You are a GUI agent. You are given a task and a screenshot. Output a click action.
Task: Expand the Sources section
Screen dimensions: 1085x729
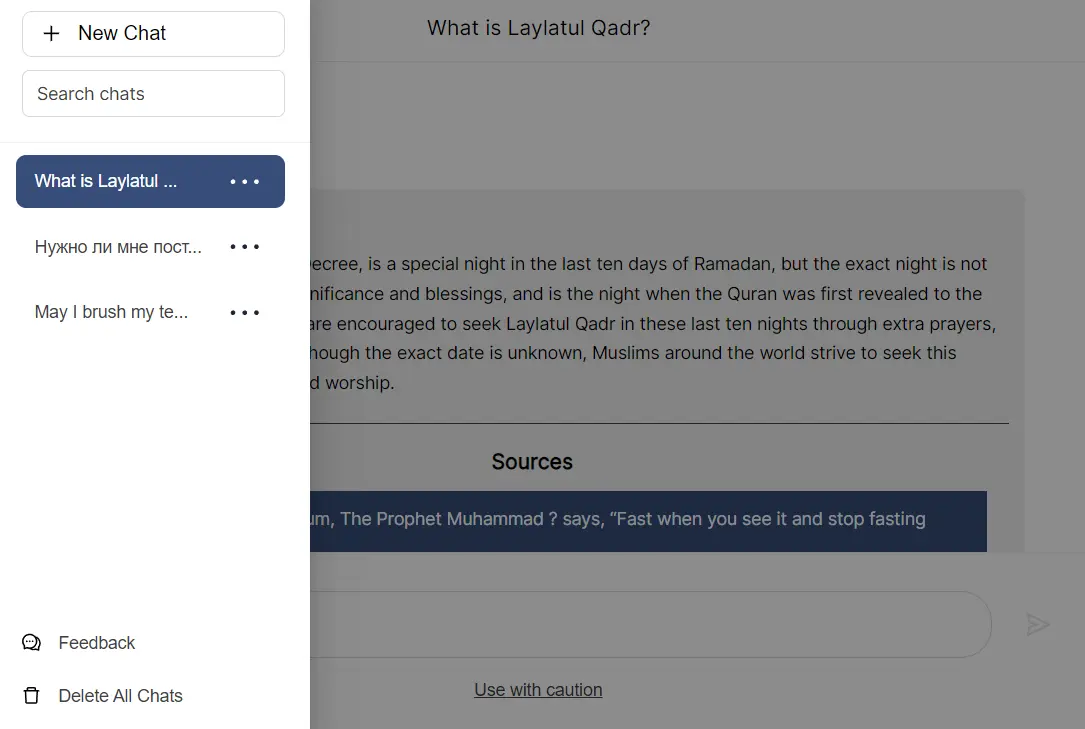[x=531, y=461]
